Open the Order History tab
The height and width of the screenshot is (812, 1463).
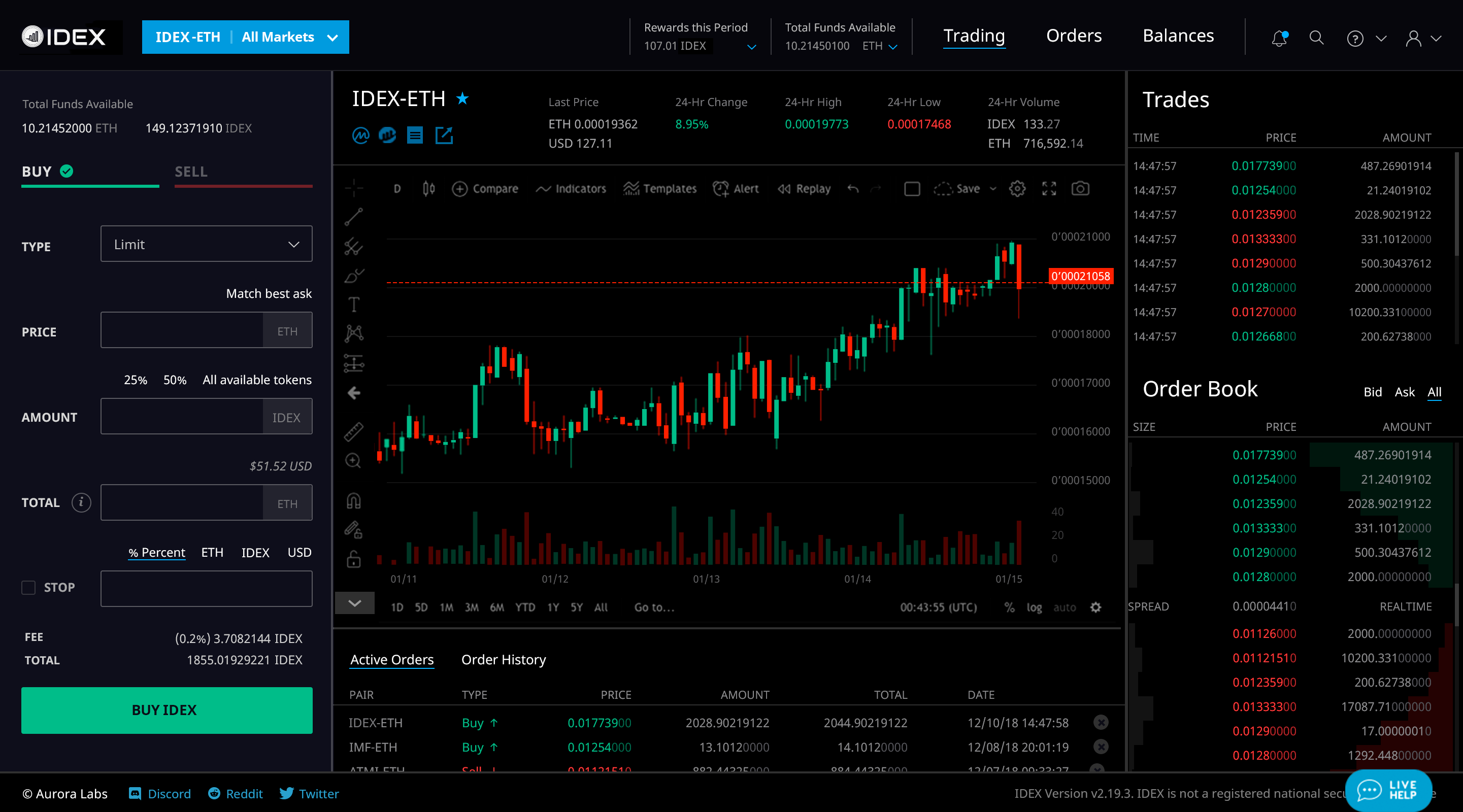click(x=503, y=659)
